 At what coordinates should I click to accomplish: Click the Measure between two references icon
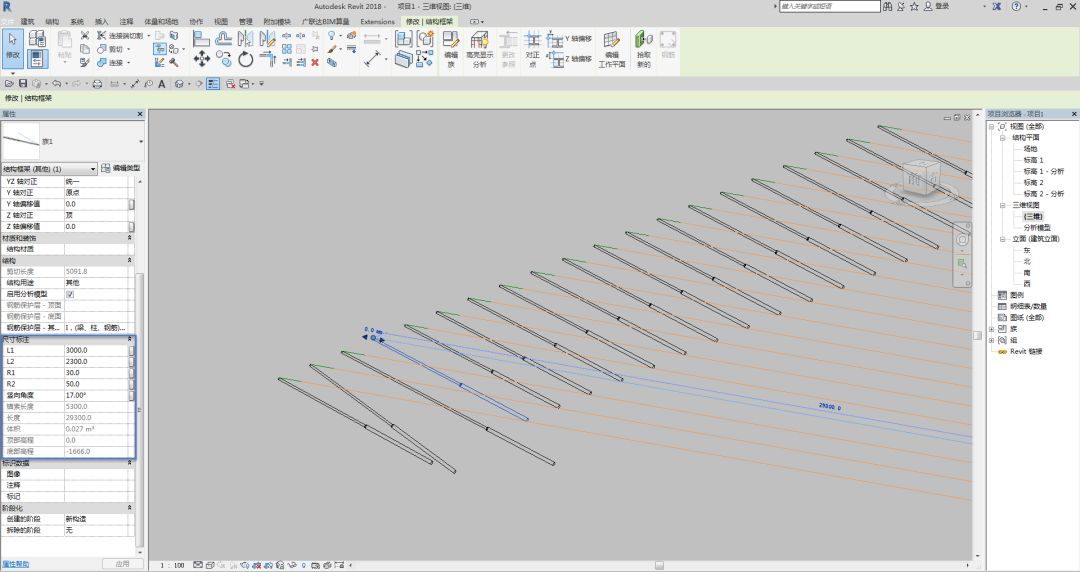coord(373,59)
